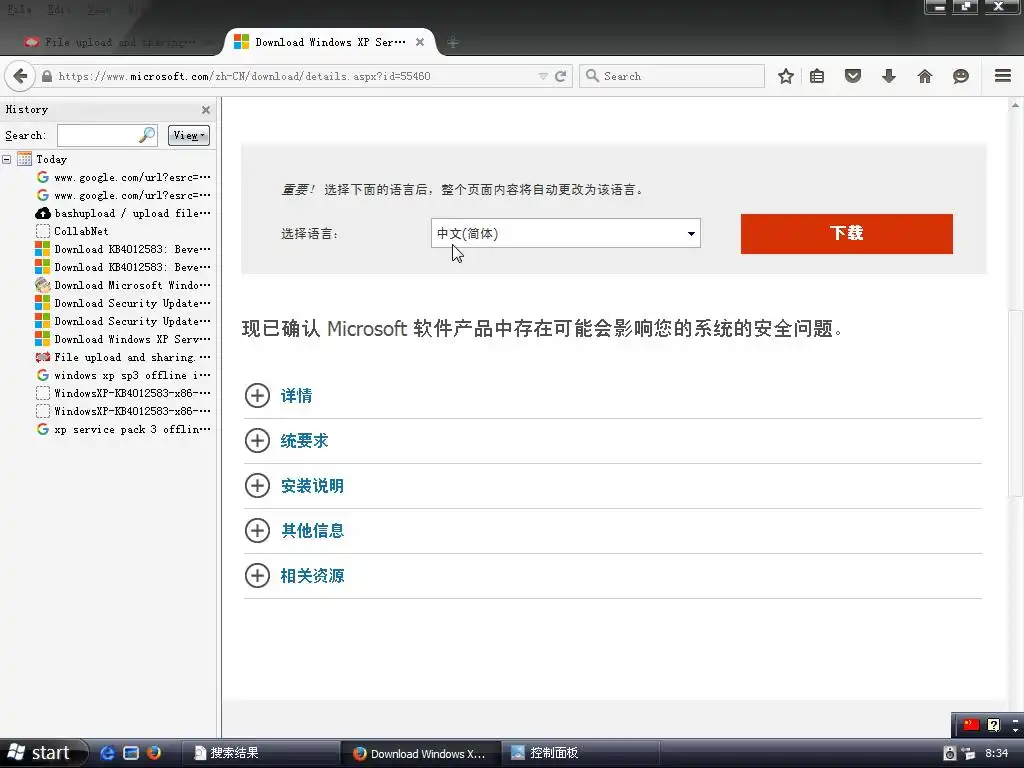Launch Internet Explorer from quick launch
1024x768 pixels.
[x=108, y=753]
